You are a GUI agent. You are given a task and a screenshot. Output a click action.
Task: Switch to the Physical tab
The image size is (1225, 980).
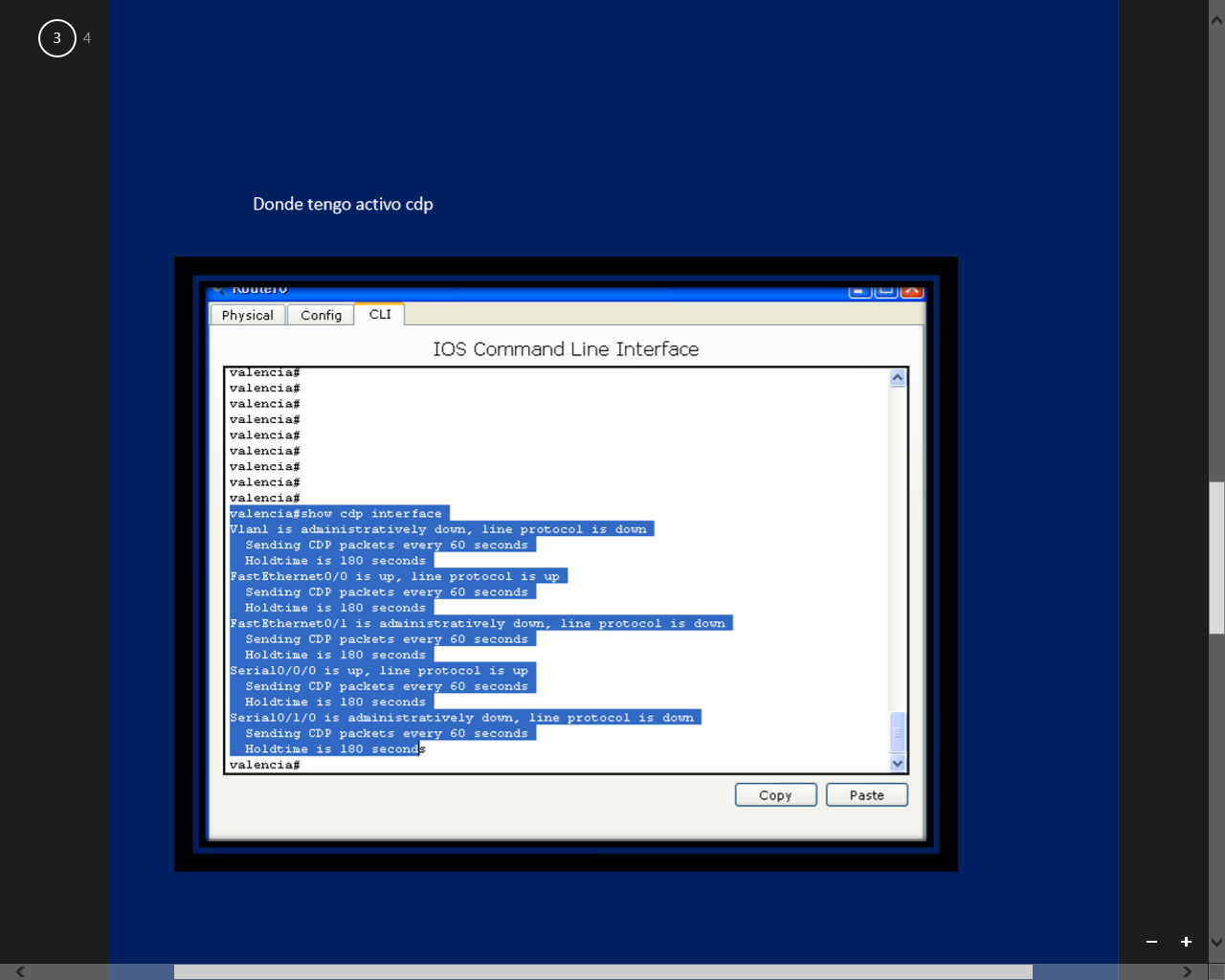pyautogui.click(x=248, y=315)
